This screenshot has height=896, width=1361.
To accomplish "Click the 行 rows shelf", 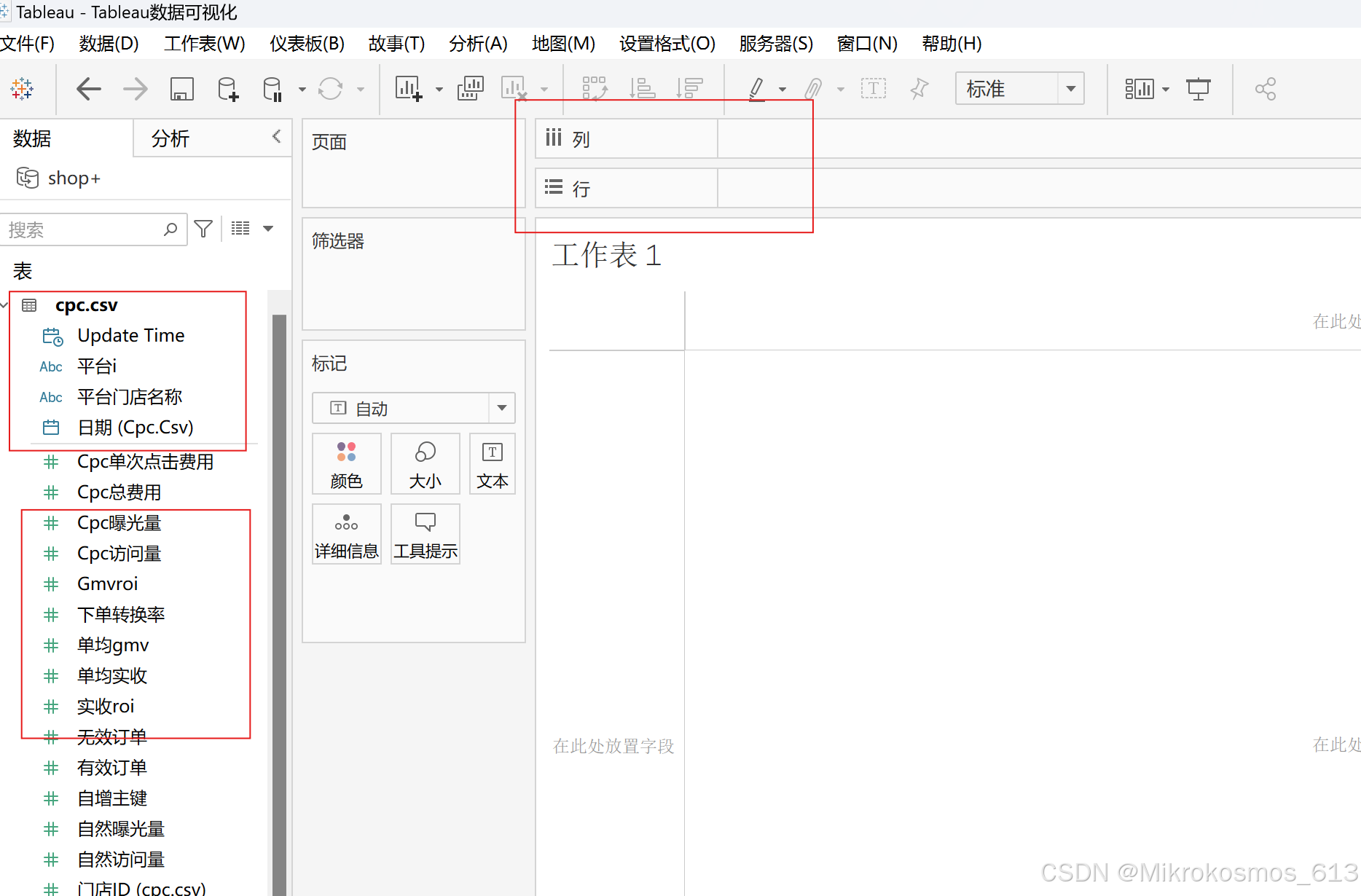I will tap(948, 188).
